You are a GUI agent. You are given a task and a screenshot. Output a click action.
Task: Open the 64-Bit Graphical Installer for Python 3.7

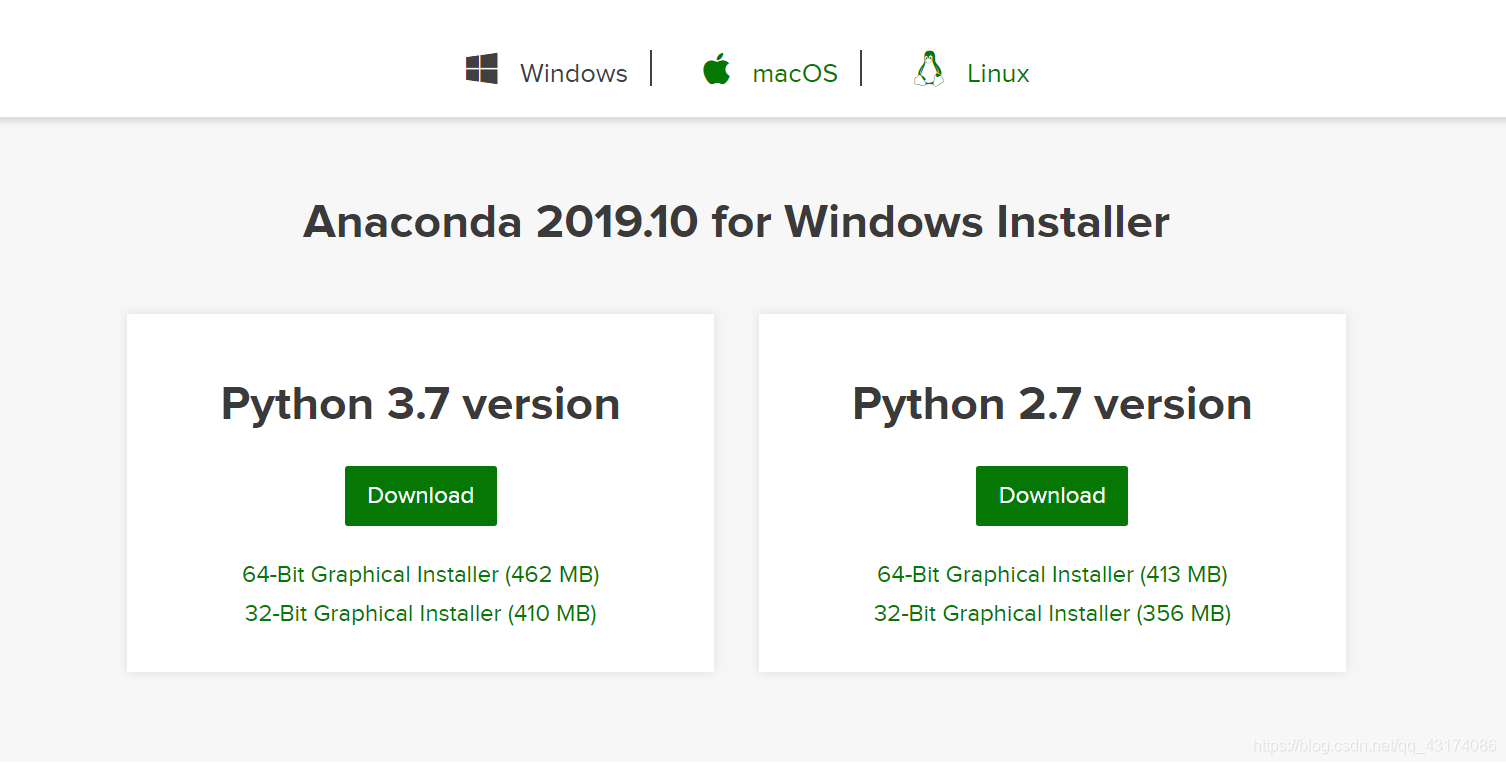point(420,574)
